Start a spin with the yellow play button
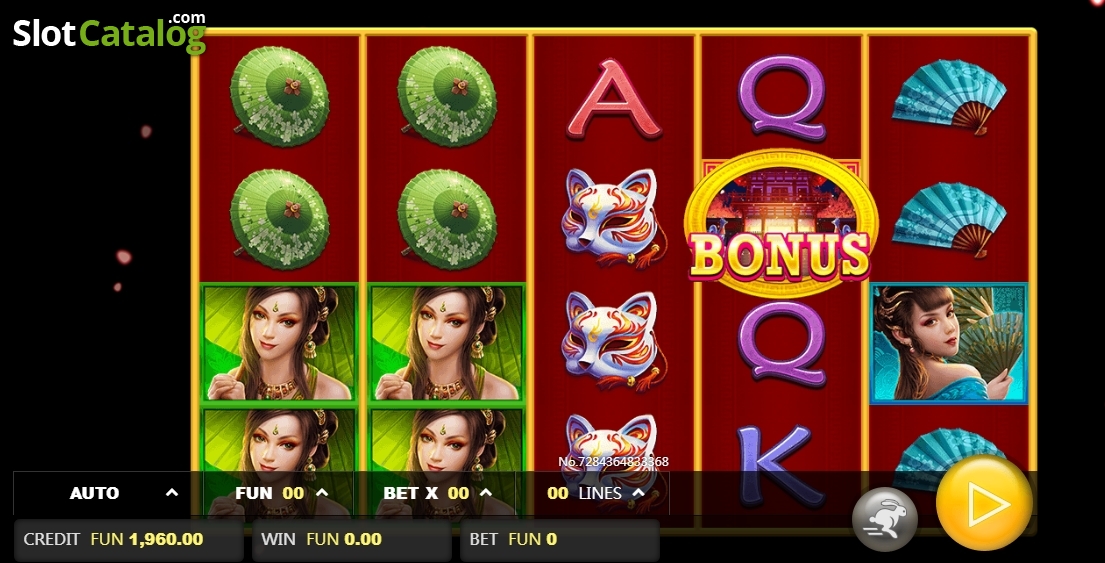The width and height of the screenshot is (1105, 563). pyautogui.click(x=984, y=503)
